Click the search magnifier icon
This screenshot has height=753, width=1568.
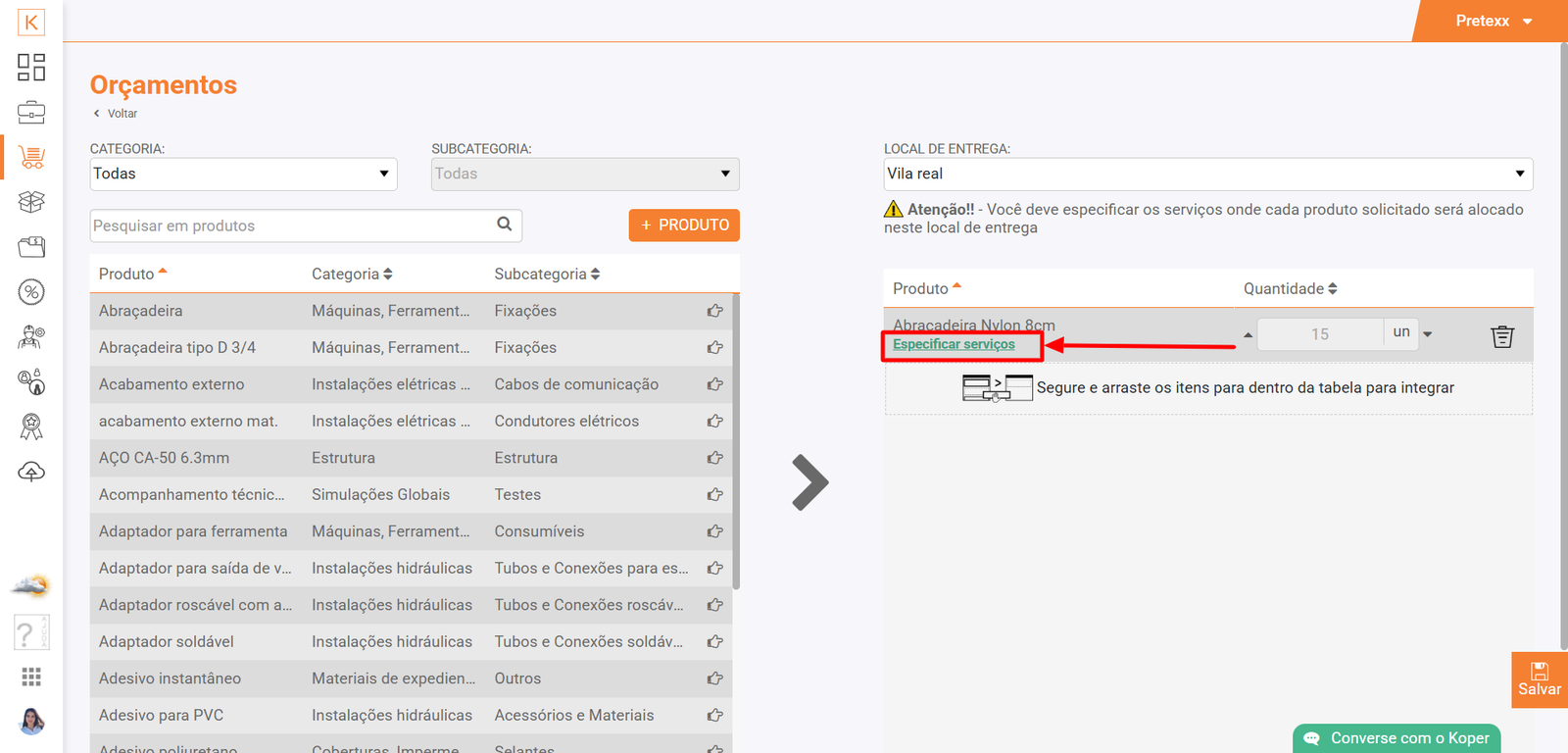coord(504,225)
